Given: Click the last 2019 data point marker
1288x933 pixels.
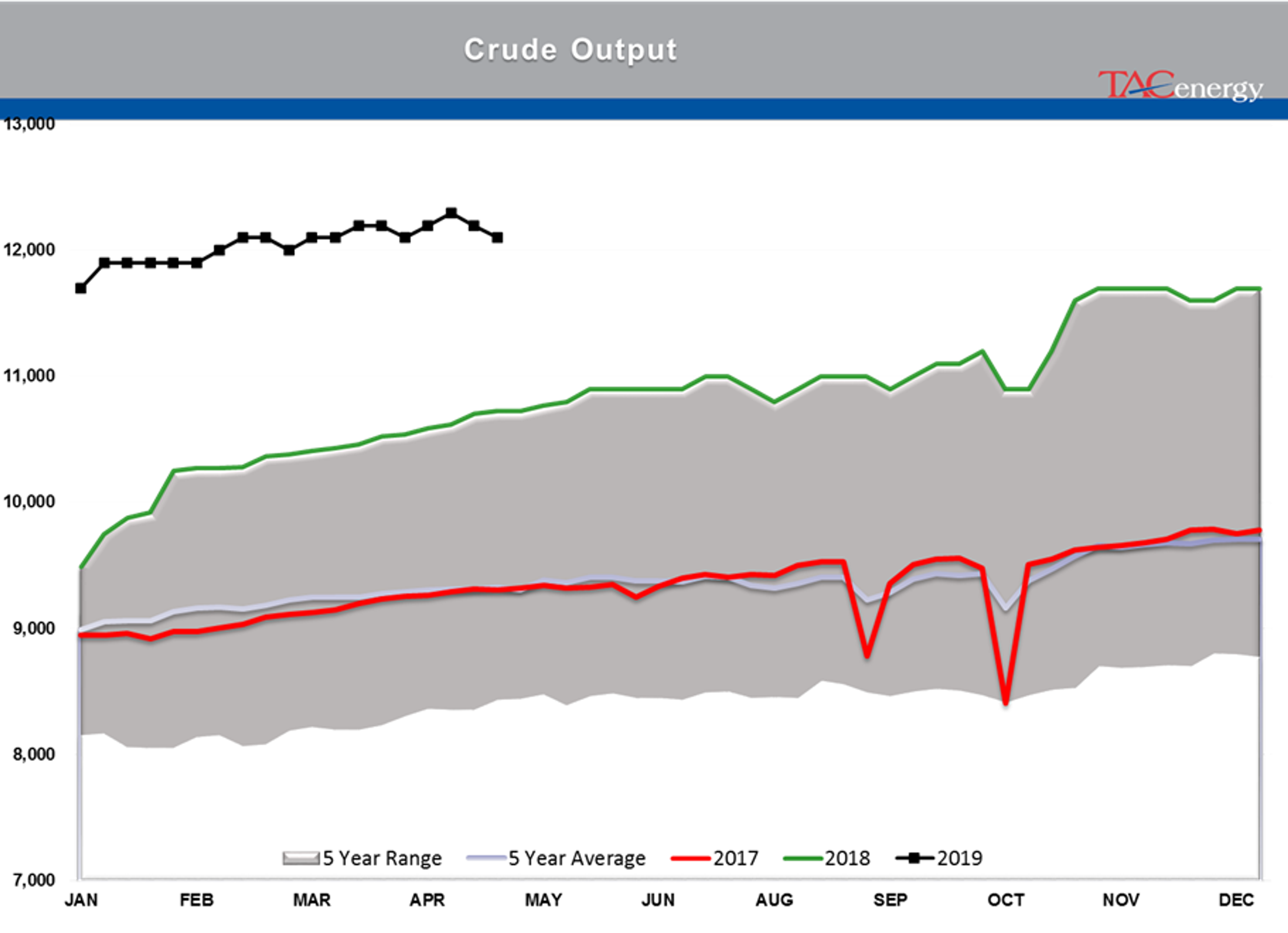Looking at the screenshot, I should coord(497,238).
